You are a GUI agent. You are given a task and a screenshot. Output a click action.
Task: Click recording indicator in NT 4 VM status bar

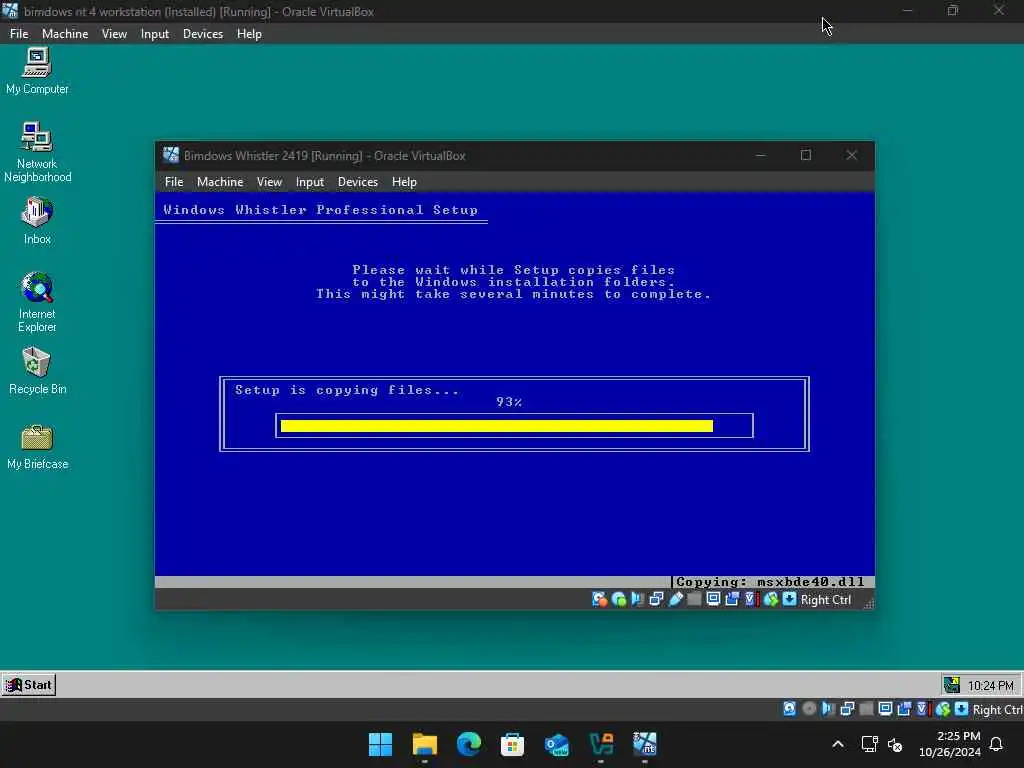pyautogui.click(x=904, y=709)
